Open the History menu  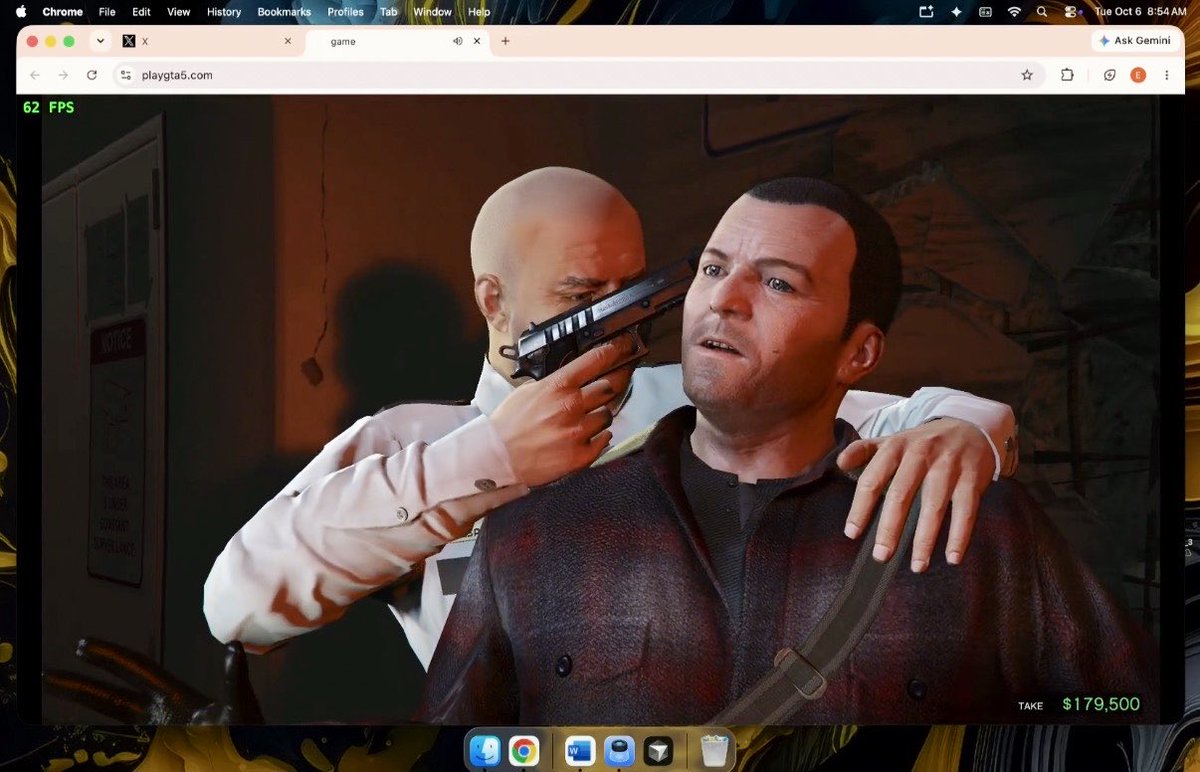pyautogui.click(x=224, y=12)
